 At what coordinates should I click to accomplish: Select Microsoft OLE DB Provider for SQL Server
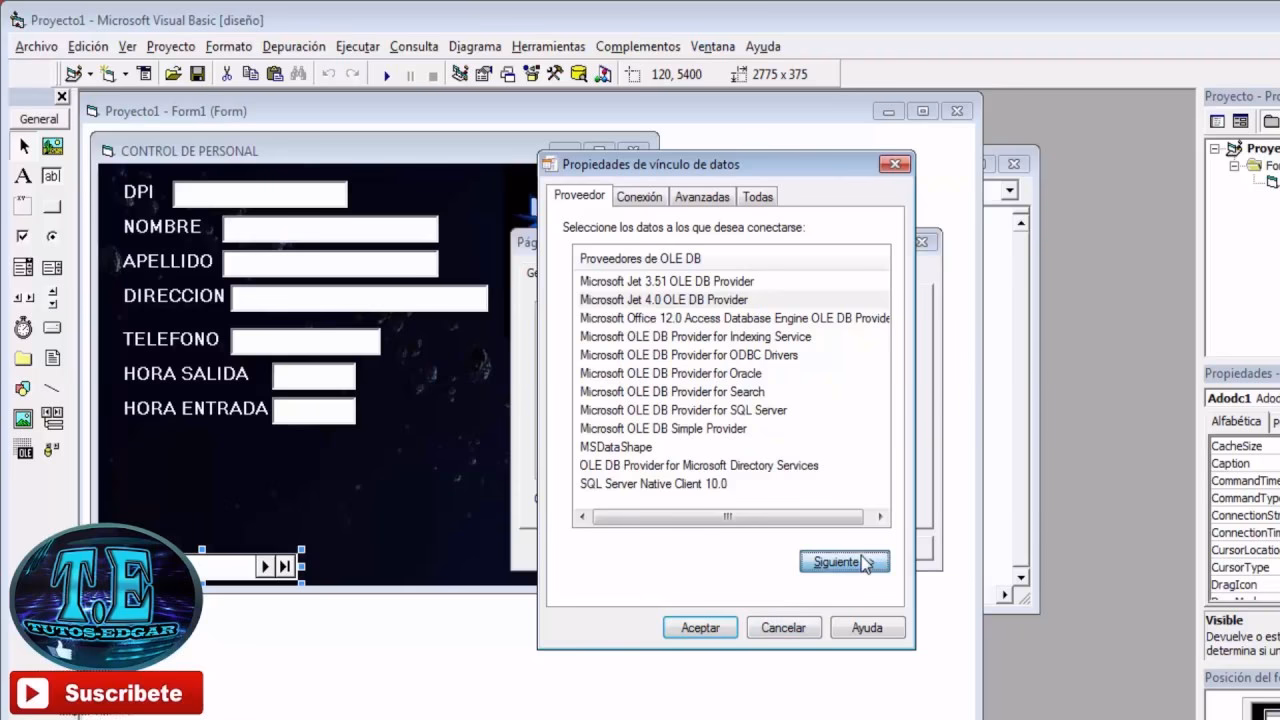683,410
